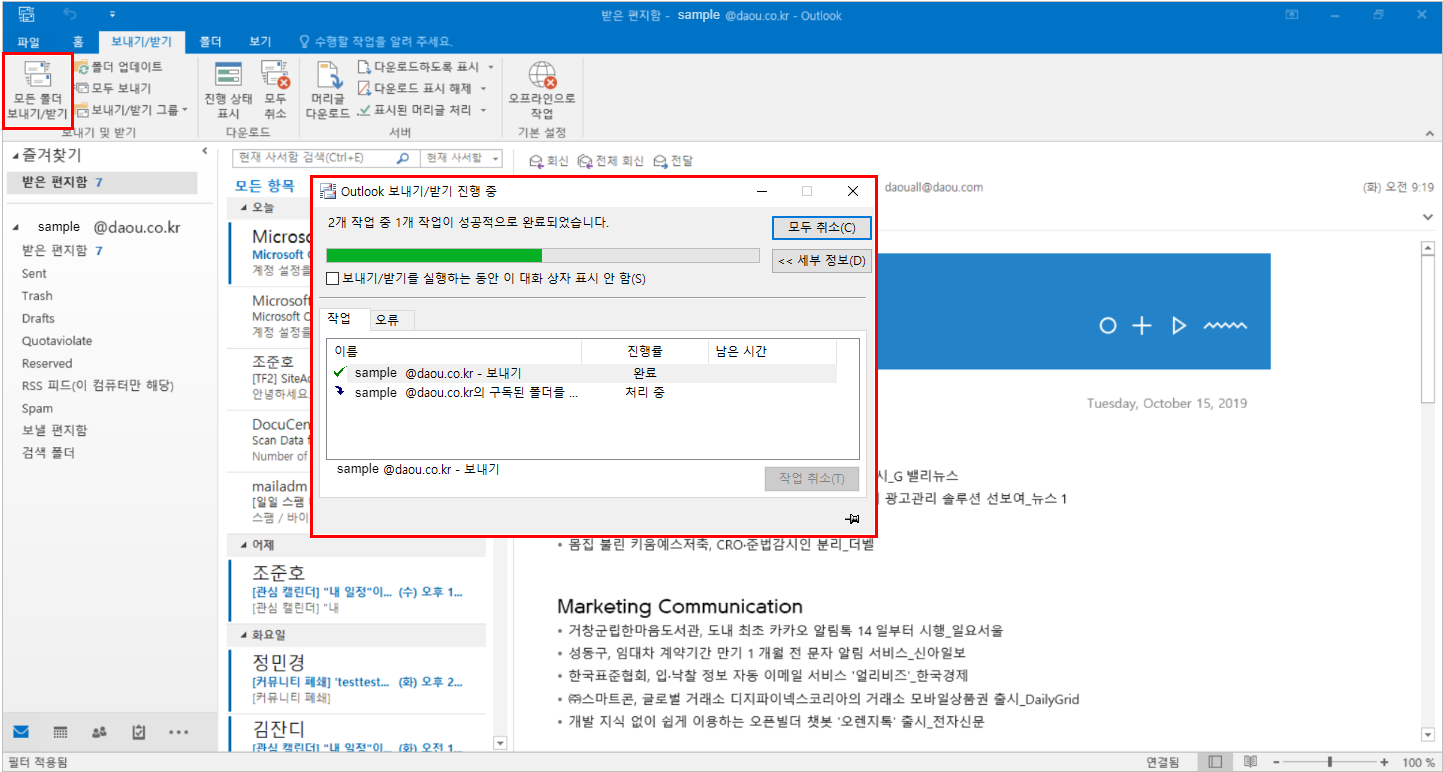Click Work Offline (오프라인으로 작업) icon

click(542, 75)
